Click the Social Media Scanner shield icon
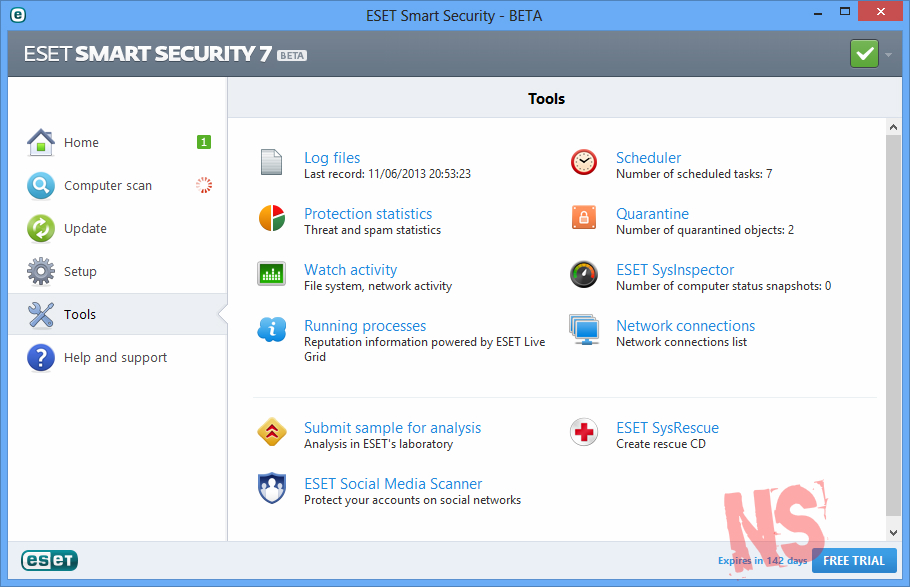The image size is (910, 587). (271, 488)
